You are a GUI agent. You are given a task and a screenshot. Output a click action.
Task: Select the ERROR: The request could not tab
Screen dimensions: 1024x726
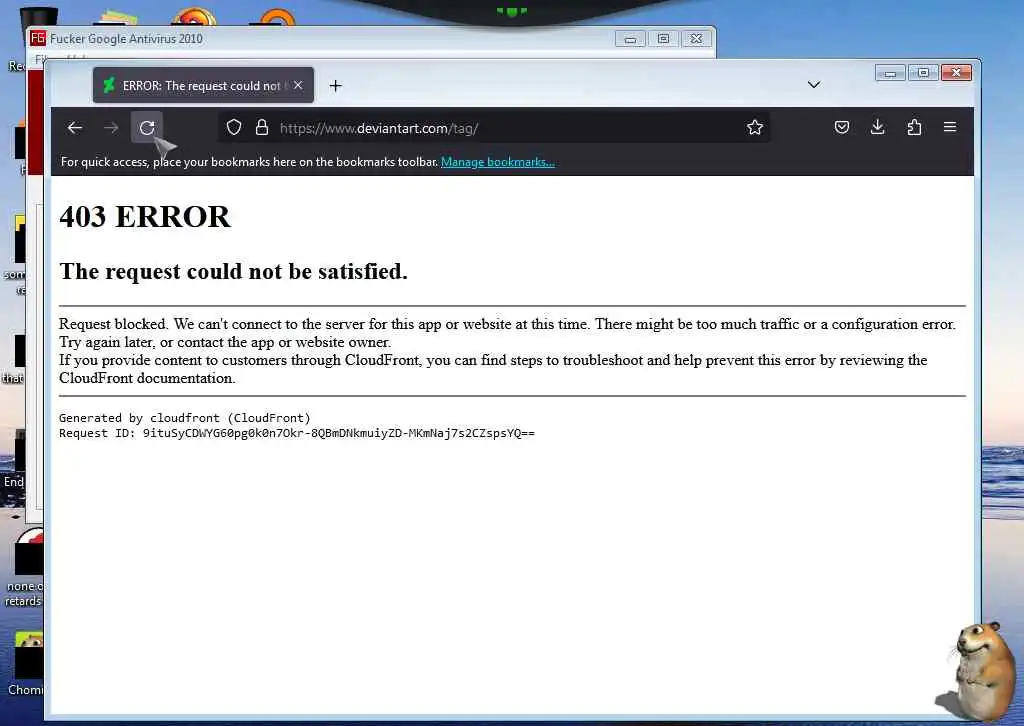(x=203, y=86)
